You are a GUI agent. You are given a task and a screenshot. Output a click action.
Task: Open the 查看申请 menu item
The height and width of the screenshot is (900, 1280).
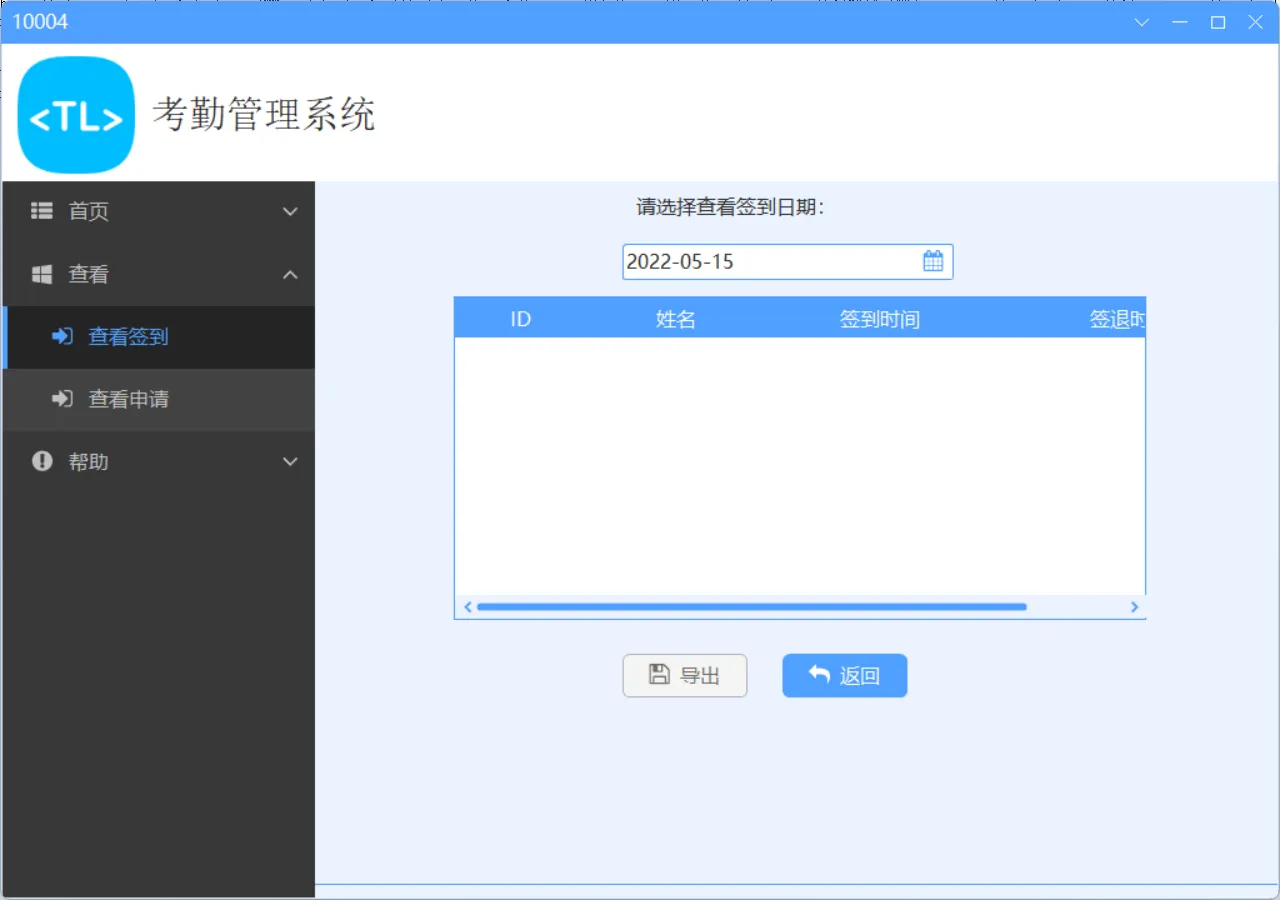[x=159, y=399]
